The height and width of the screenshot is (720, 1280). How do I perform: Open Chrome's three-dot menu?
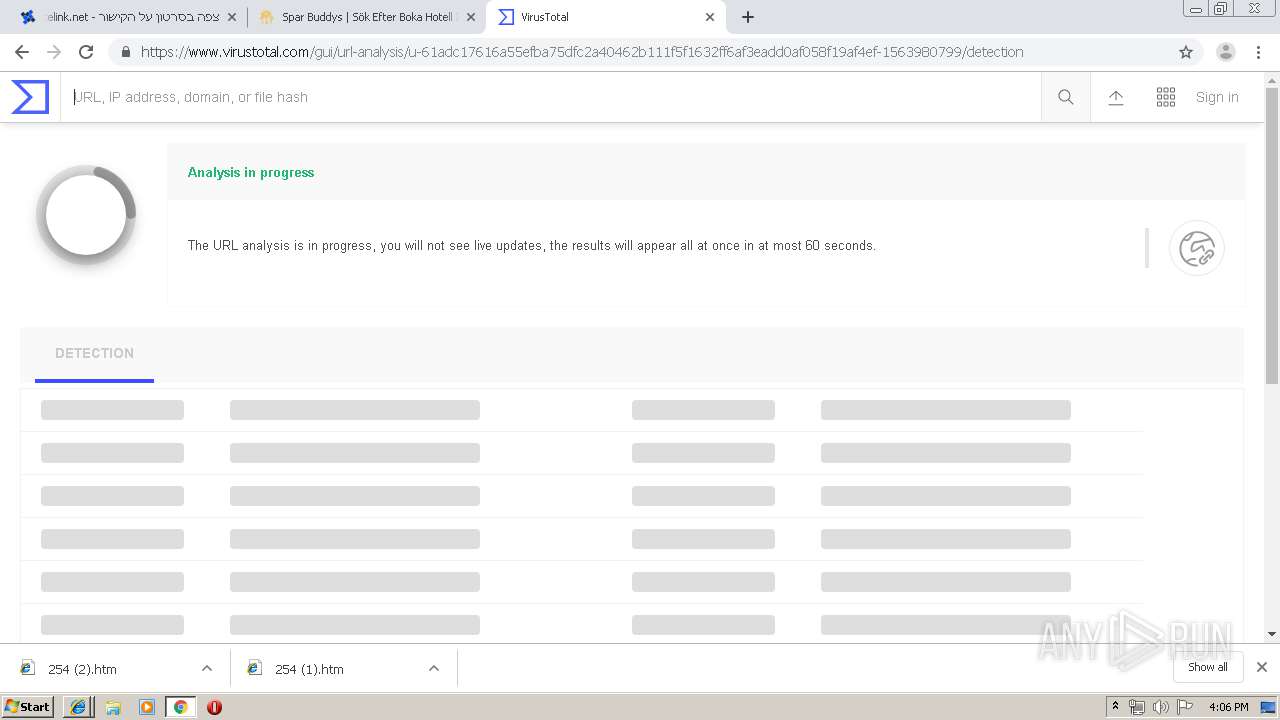coord(1258,52)
